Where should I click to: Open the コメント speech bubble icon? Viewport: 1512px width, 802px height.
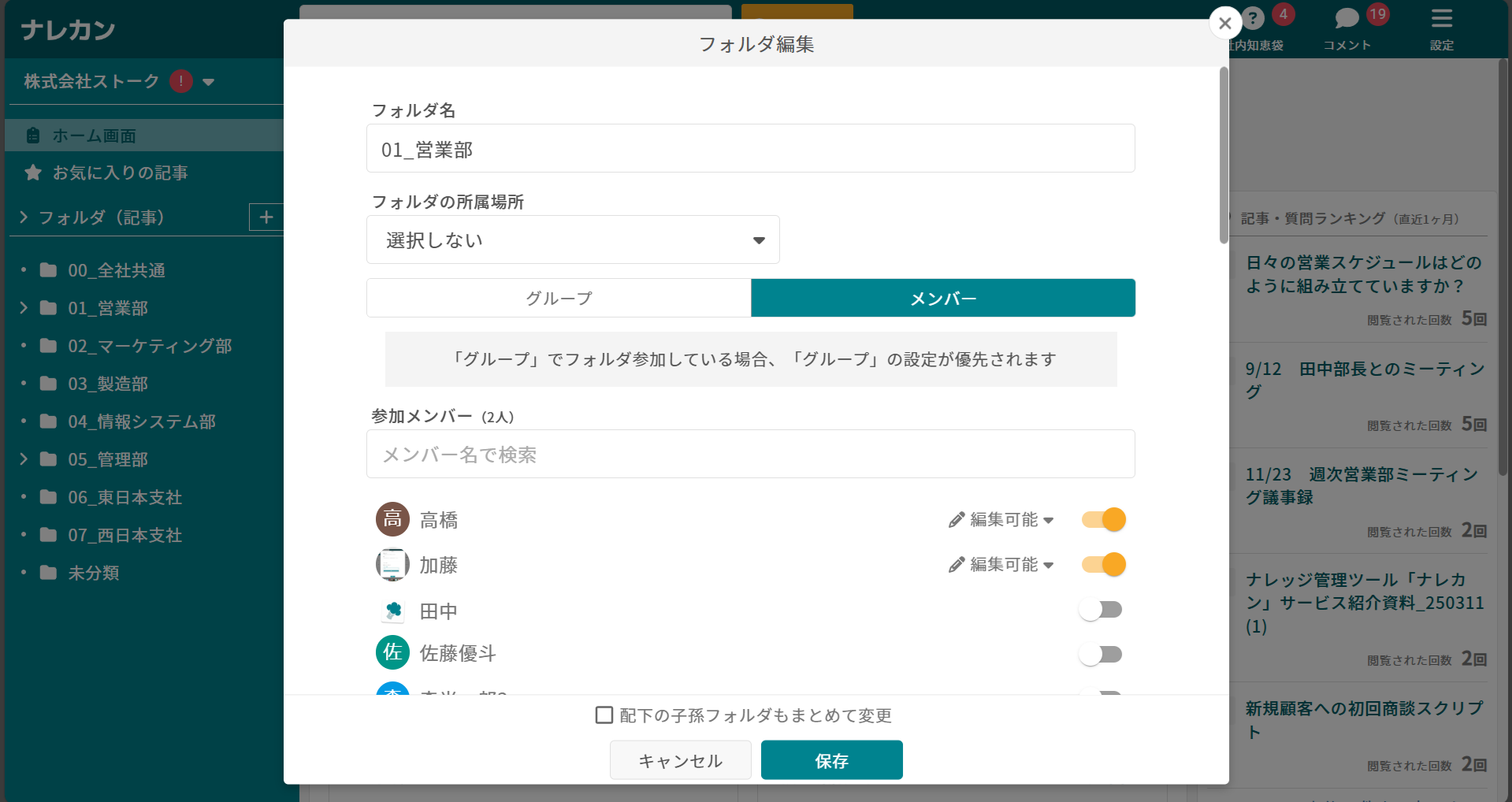click(1346, 16)
